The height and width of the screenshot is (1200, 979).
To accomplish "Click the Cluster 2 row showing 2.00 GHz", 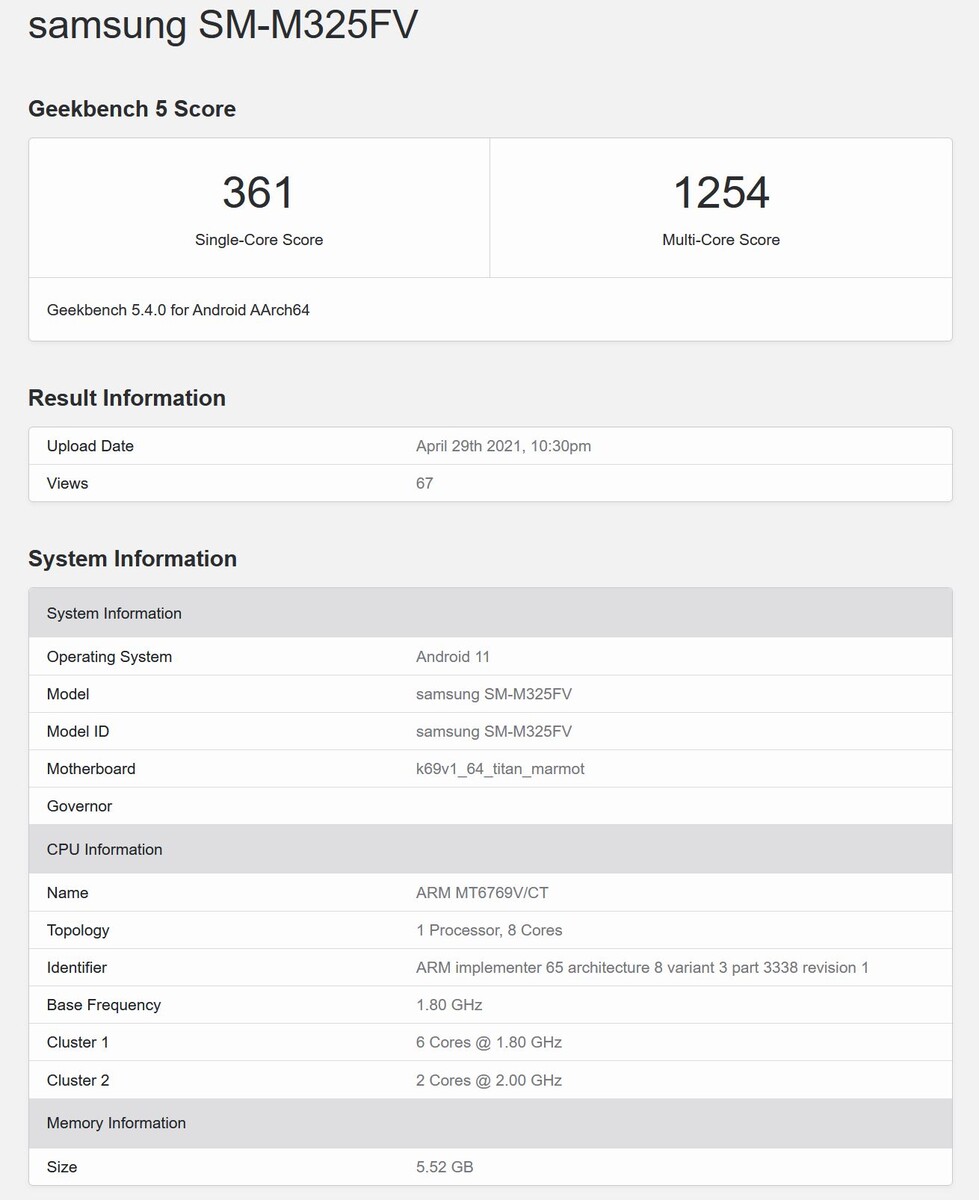I will point(489,1080).
